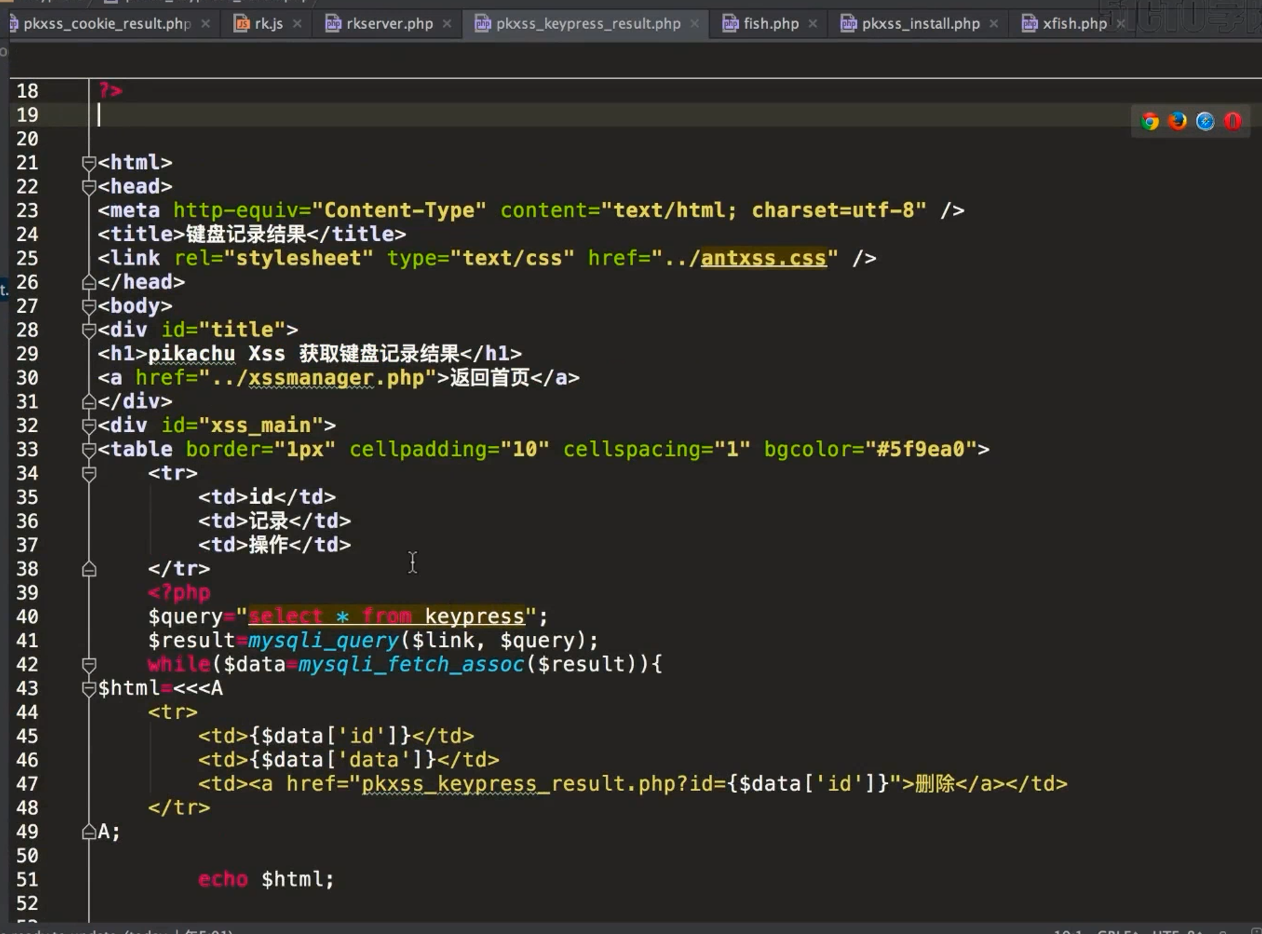Switch to xfish.php tab
Viewport: 1262px width, 934px height.
[x=1075, y=23]
